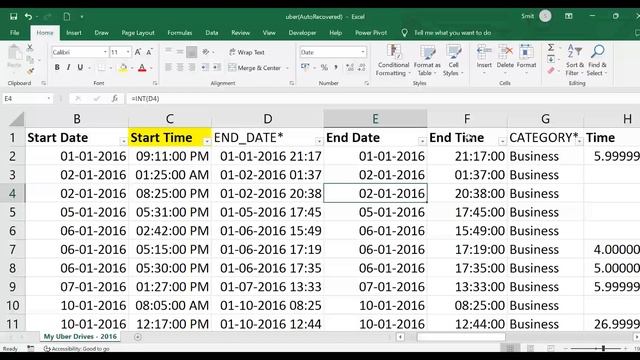
Task: Open Format as Table gallery
Action: 427,60
